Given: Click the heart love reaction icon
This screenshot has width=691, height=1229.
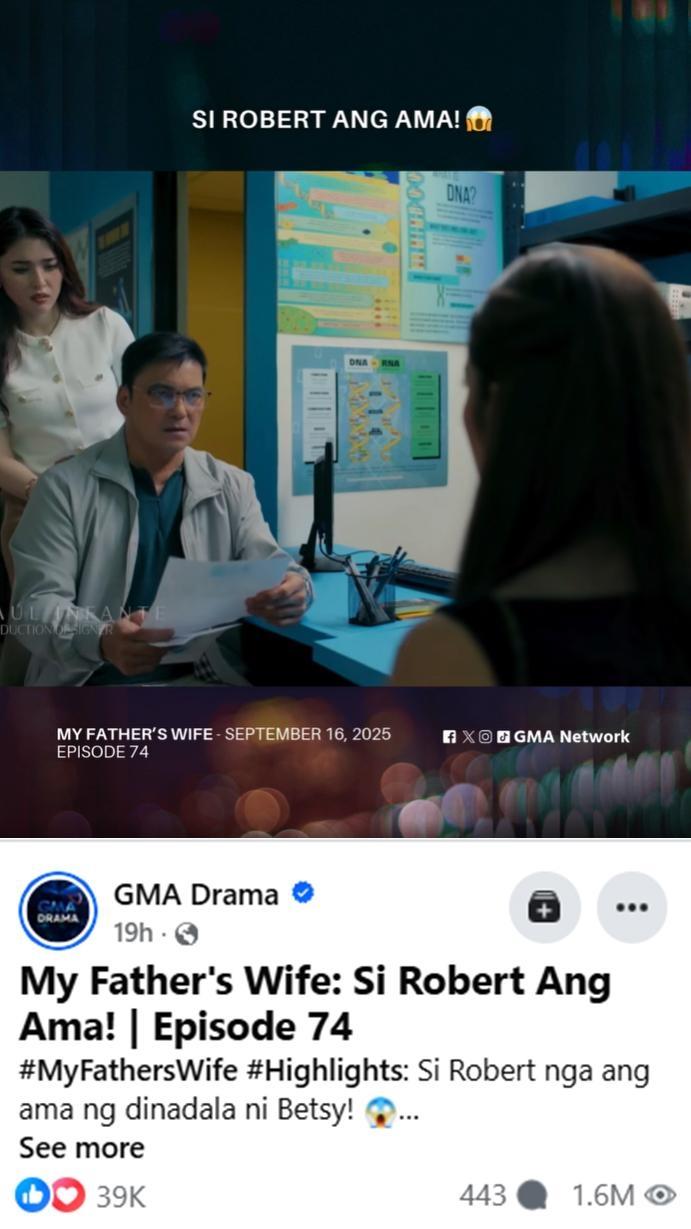Looking at the screenshot, I should pyautogui.click(x=67, y=1194).
